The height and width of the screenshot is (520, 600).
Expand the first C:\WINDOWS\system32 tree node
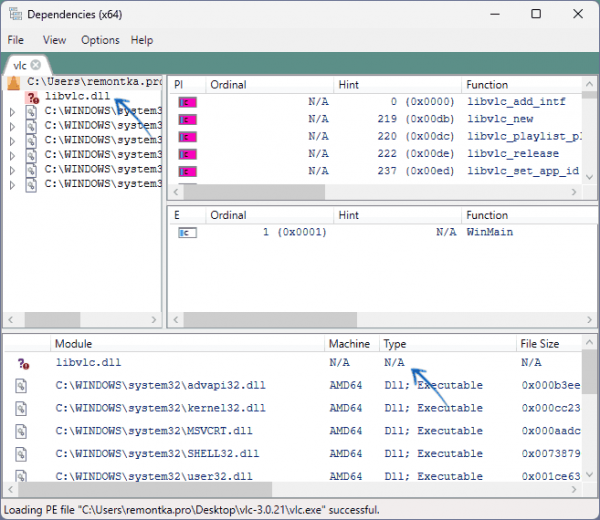click(x=12, y=112)
